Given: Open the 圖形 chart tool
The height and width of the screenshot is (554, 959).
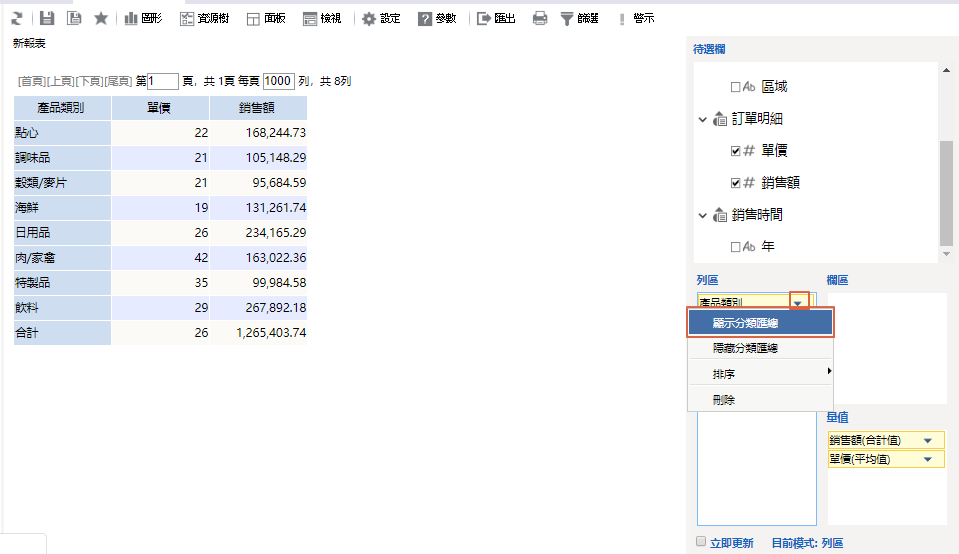Looking at the screenshot, I should pos(143,18).
